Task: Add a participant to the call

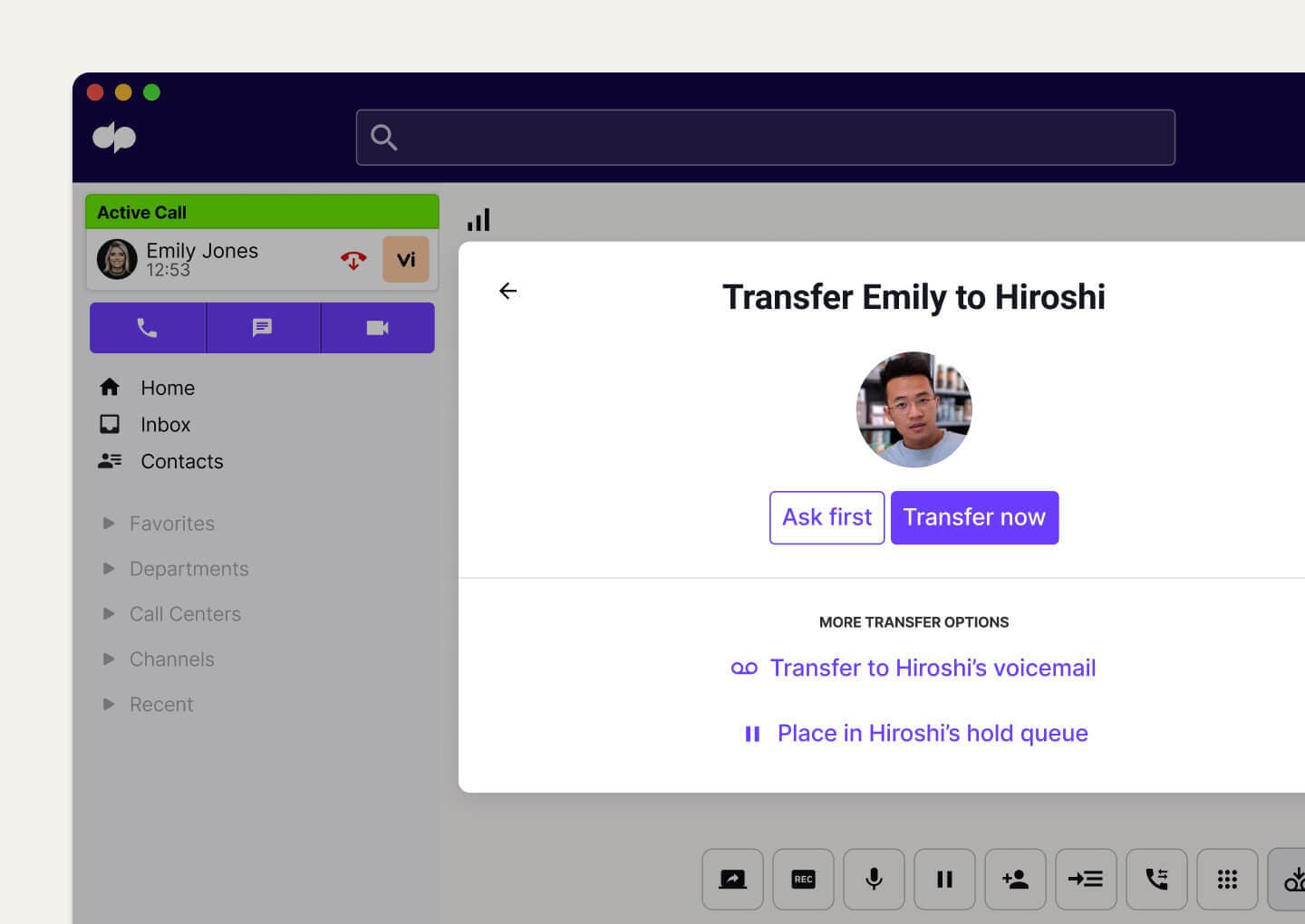Action: pos(1015,879)
